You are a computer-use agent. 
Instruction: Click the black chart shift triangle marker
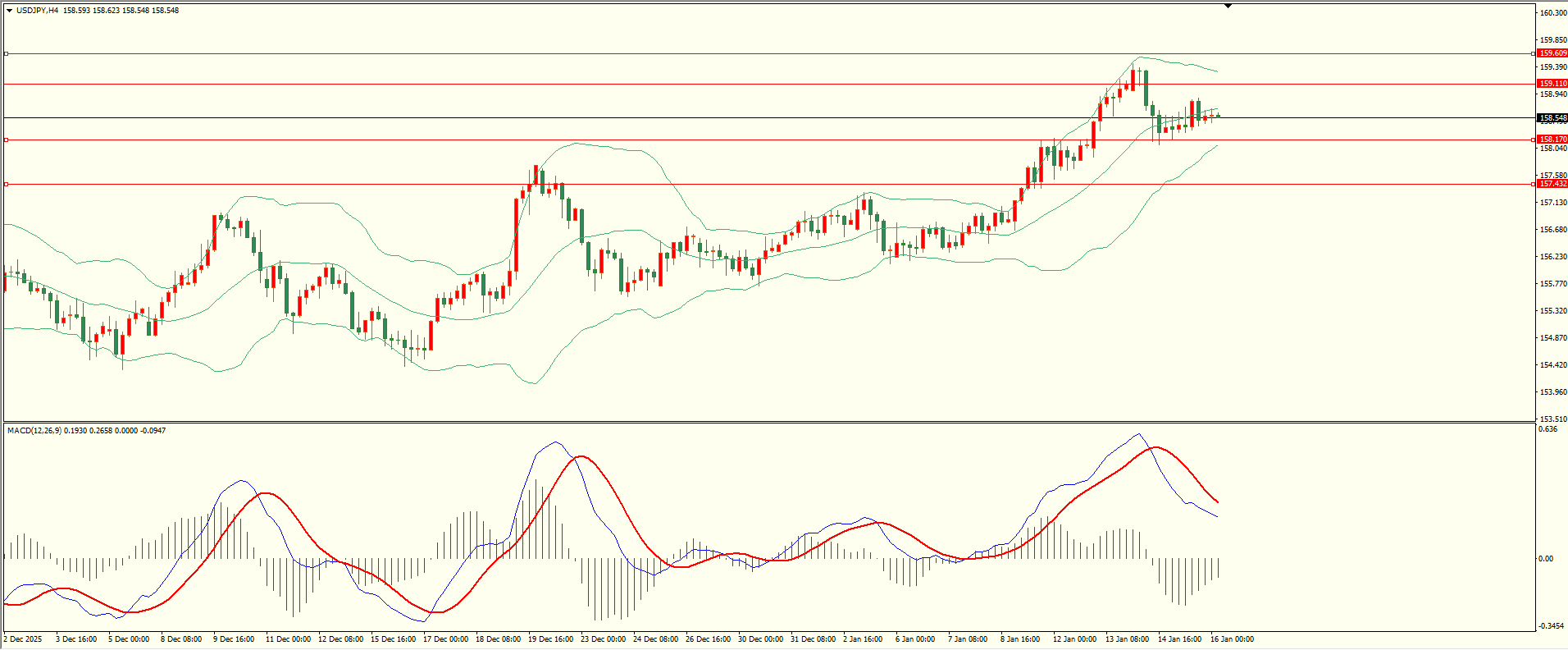(x=1228, y=6)
